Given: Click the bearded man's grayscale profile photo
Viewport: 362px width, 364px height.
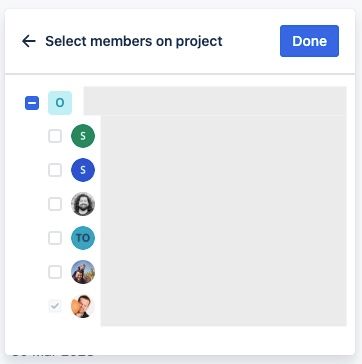Looking at the screenshot, I should 83,204.
